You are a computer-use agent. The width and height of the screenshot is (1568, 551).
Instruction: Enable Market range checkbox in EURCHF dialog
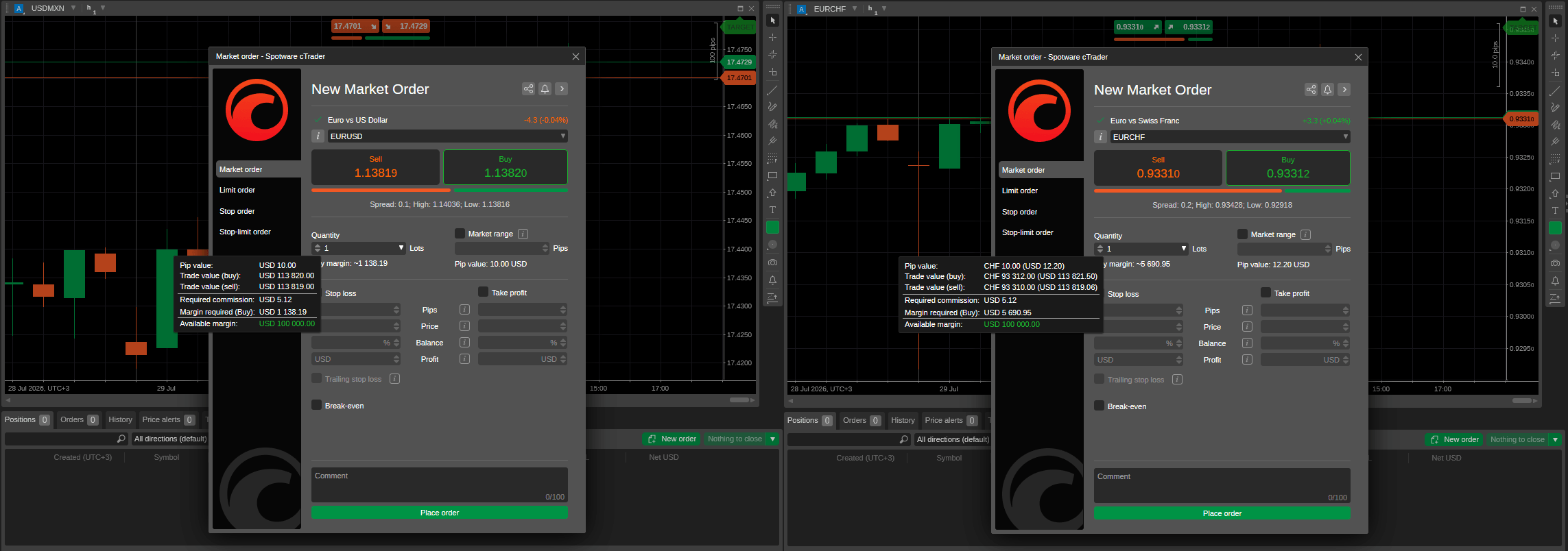point(1242,234)
